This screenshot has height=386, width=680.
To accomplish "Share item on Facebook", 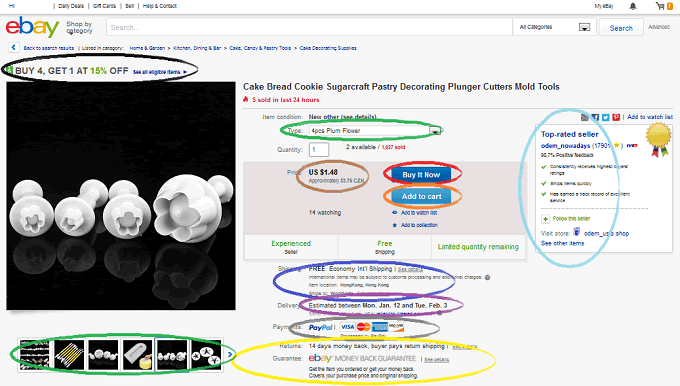I will pos(595,117).
